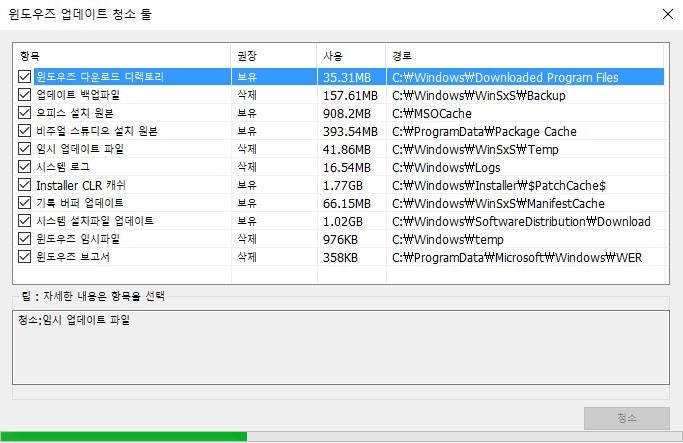
Task: Click the 358KB size value
Action: [340, 257]
